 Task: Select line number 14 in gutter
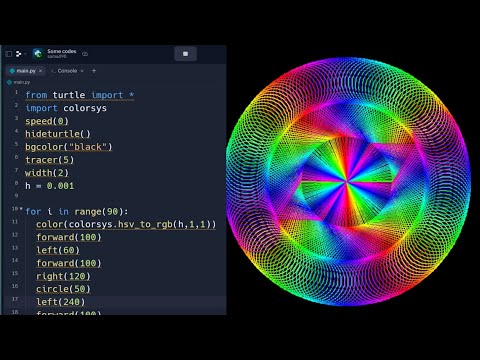[x=15, y=260]
